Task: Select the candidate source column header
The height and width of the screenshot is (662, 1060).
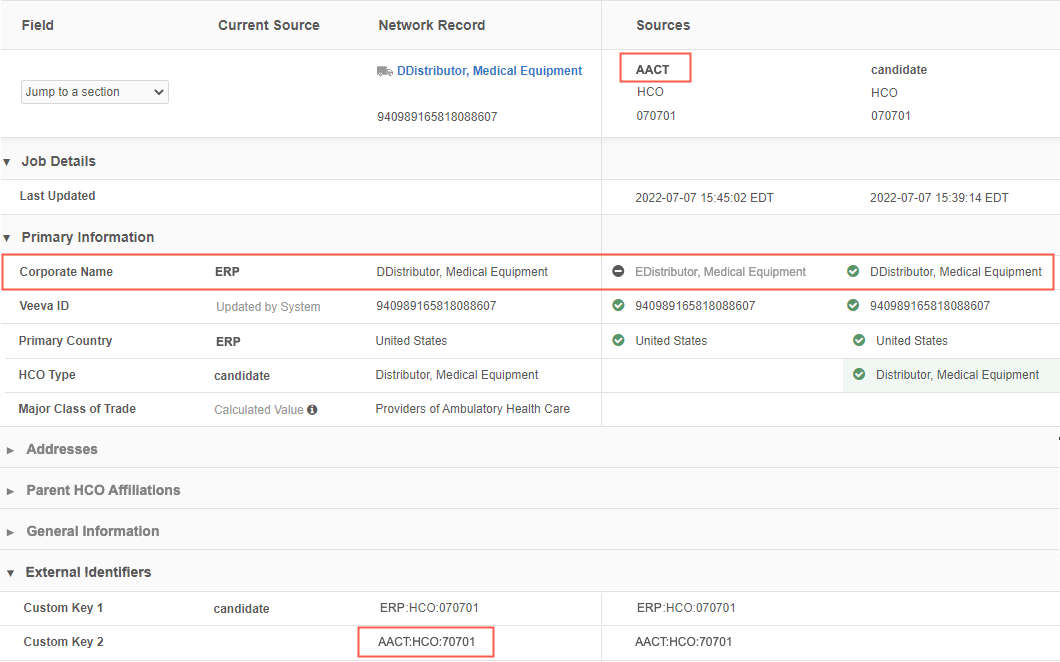Action: click(899, 70)
